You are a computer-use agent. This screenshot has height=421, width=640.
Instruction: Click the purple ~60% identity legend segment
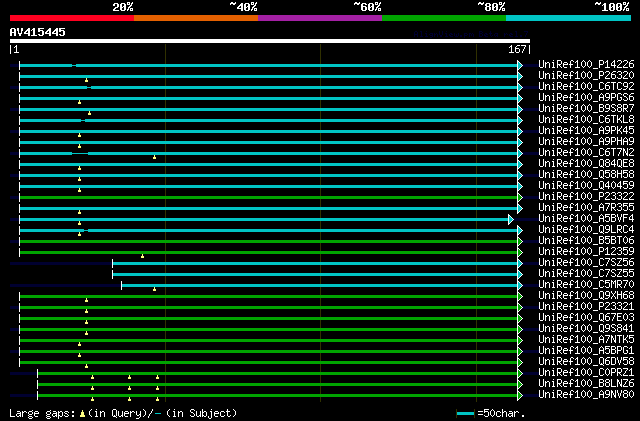[x=320, y=18]
